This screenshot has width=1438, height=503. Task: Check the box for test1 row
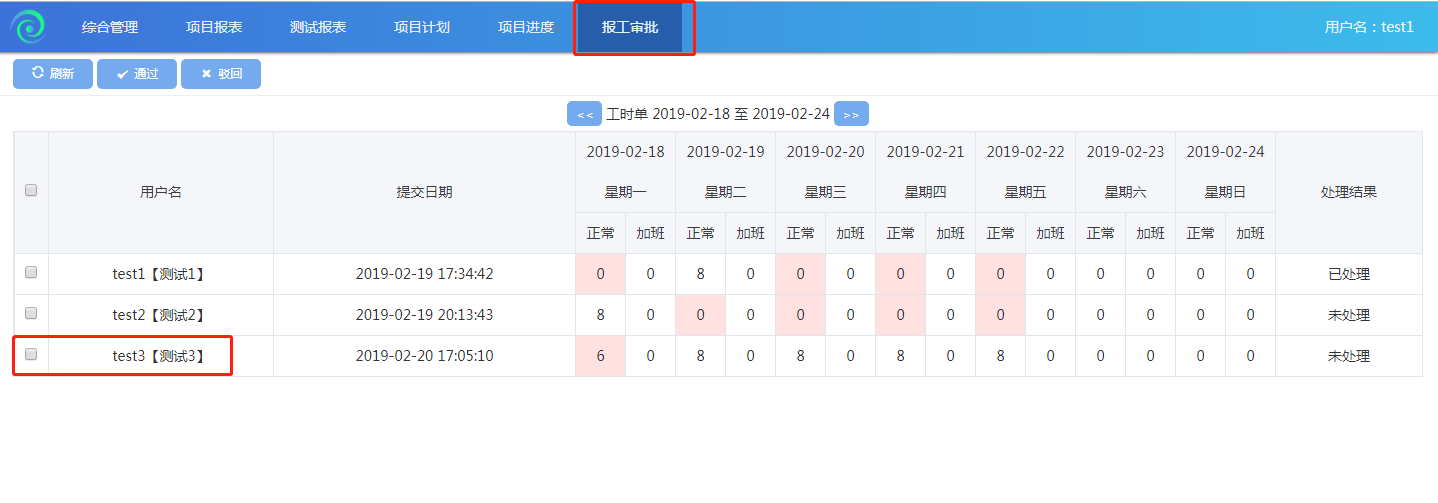[31, 272]
